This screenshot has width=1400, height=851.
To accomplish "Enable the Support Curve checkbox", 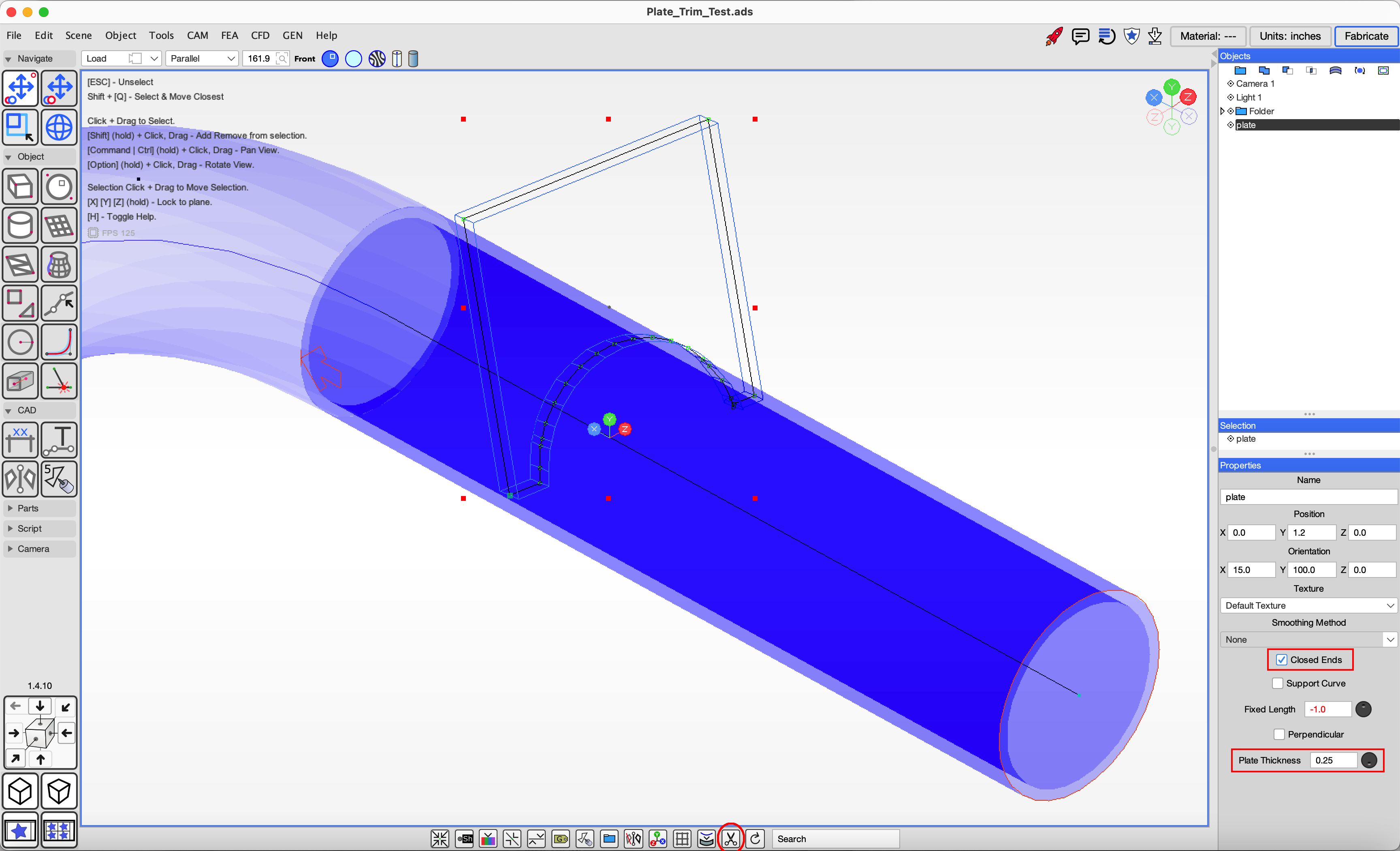I will tap(1277, 683).
